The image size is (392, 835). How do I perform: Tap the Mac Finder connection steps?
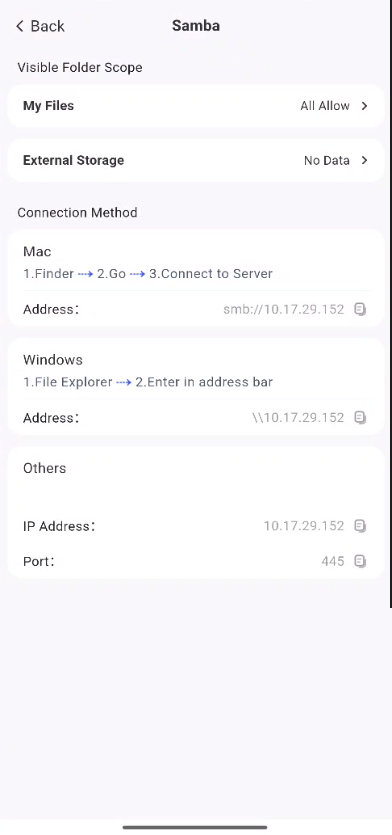[148, 274]
